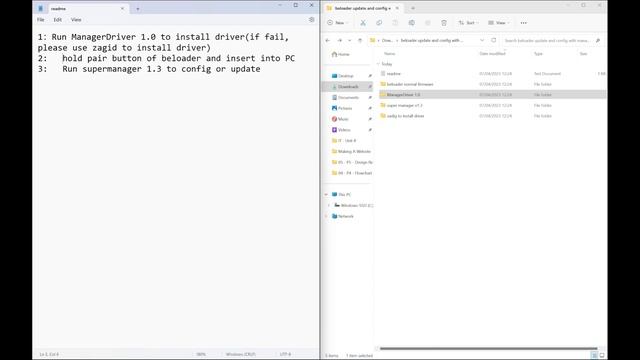Screen dimensions: 640x360
Task: Click the Rename icon in Explorer toolbar
Action: (x=411, y=23)
